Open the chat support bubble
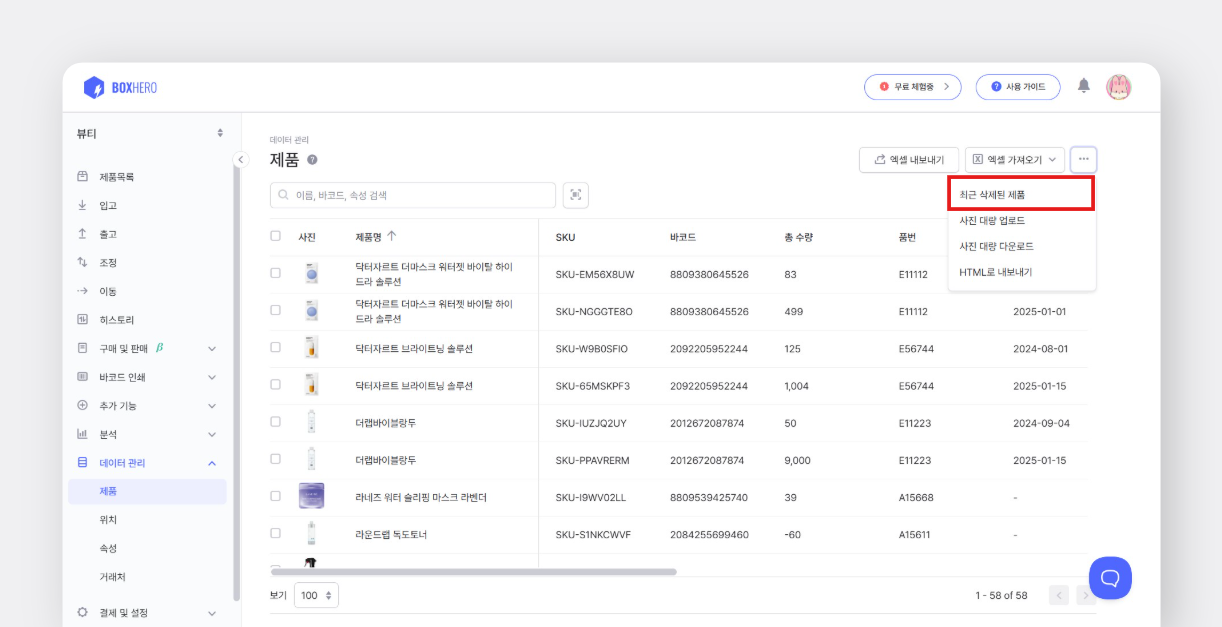1222x627 pixels. click(x=1110, y=578)
